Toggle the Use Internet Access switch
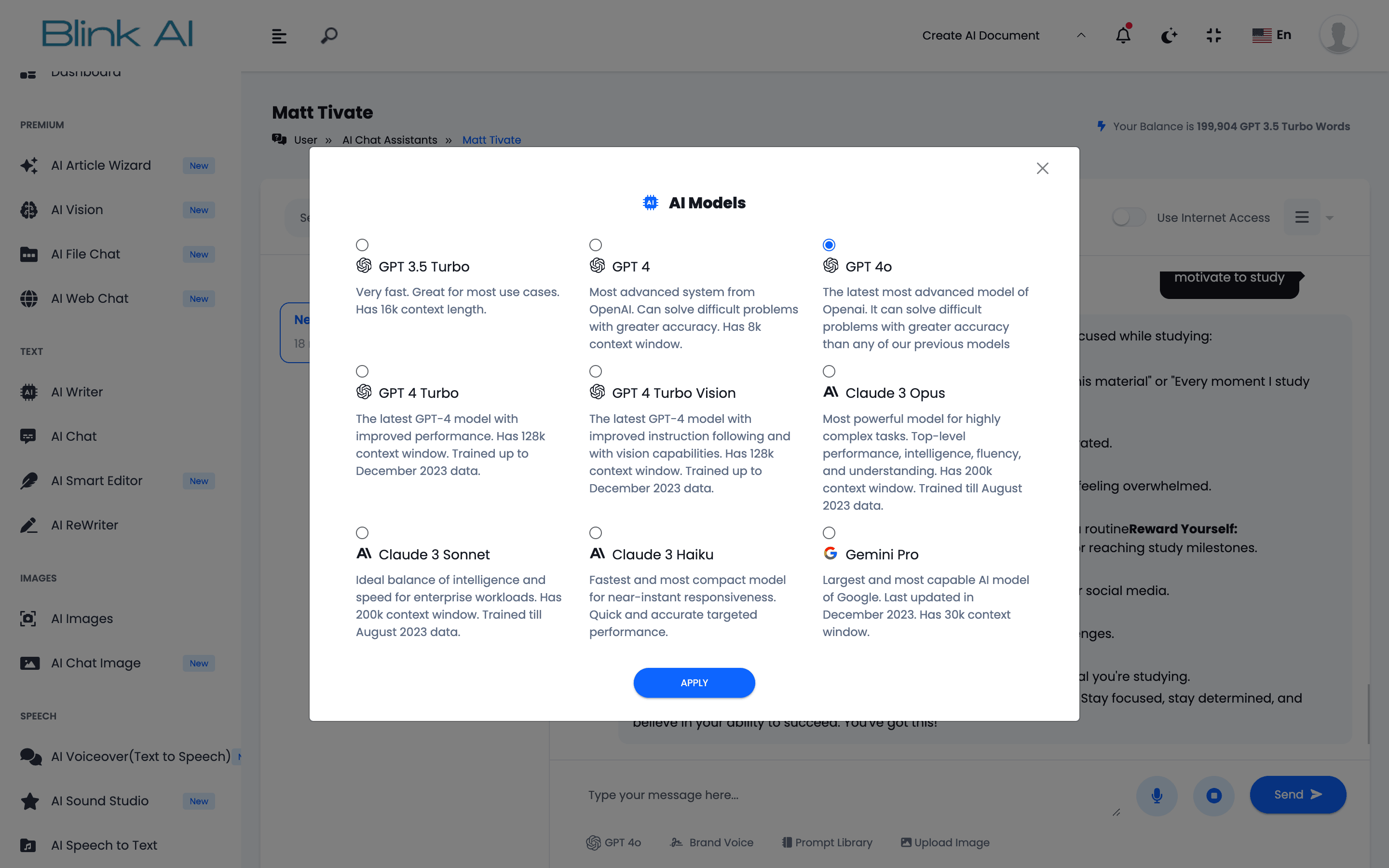The image size is (1389, 868). click(1129, 217)
